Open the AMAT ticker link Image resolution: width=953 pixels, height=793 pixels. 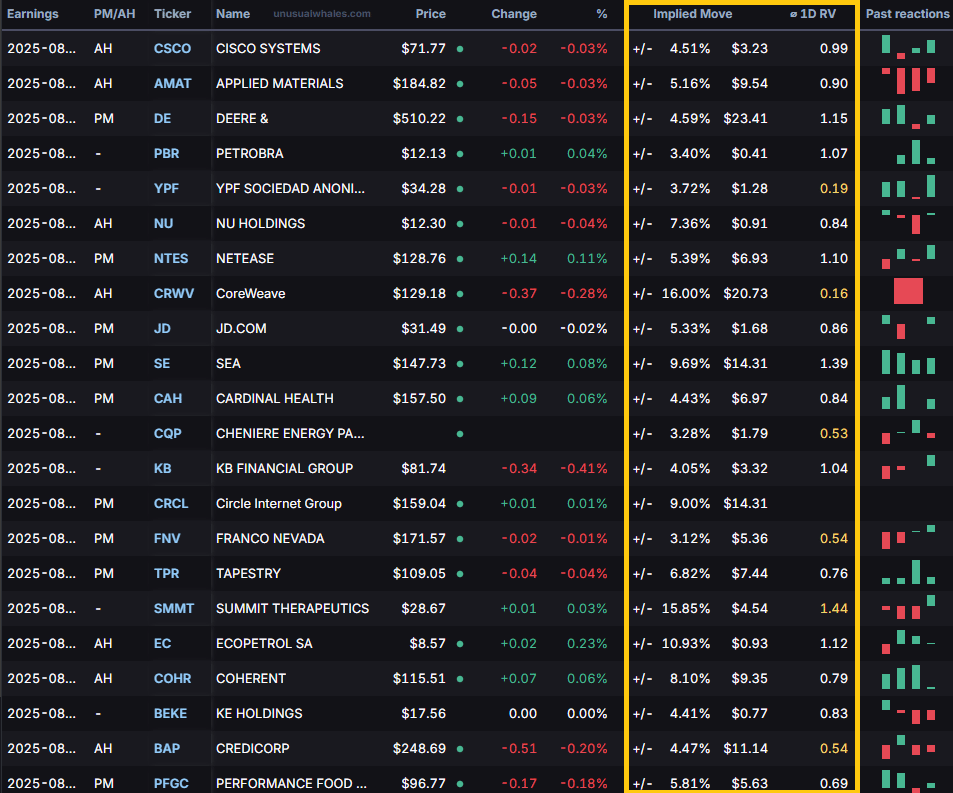pos(172,84)
